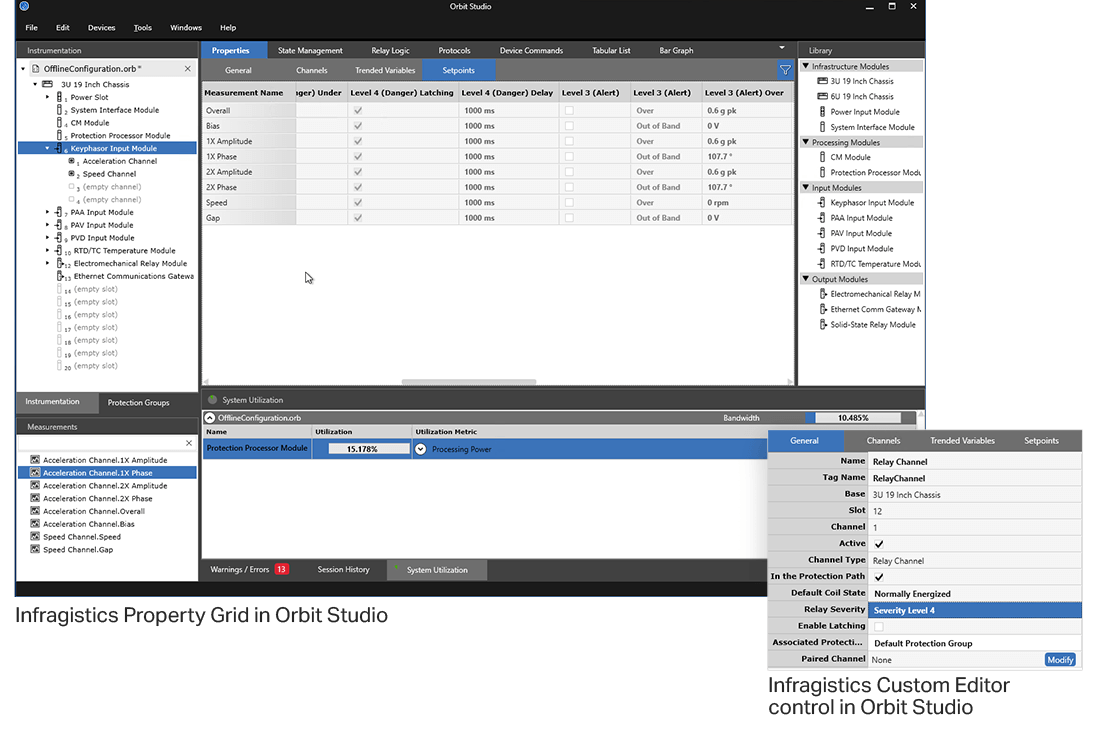Image resolution: width=1100 pixels, height=733 pixels.
Task: Toggle the Active checkbox in custom editor
Action: (x=879, y=544)
